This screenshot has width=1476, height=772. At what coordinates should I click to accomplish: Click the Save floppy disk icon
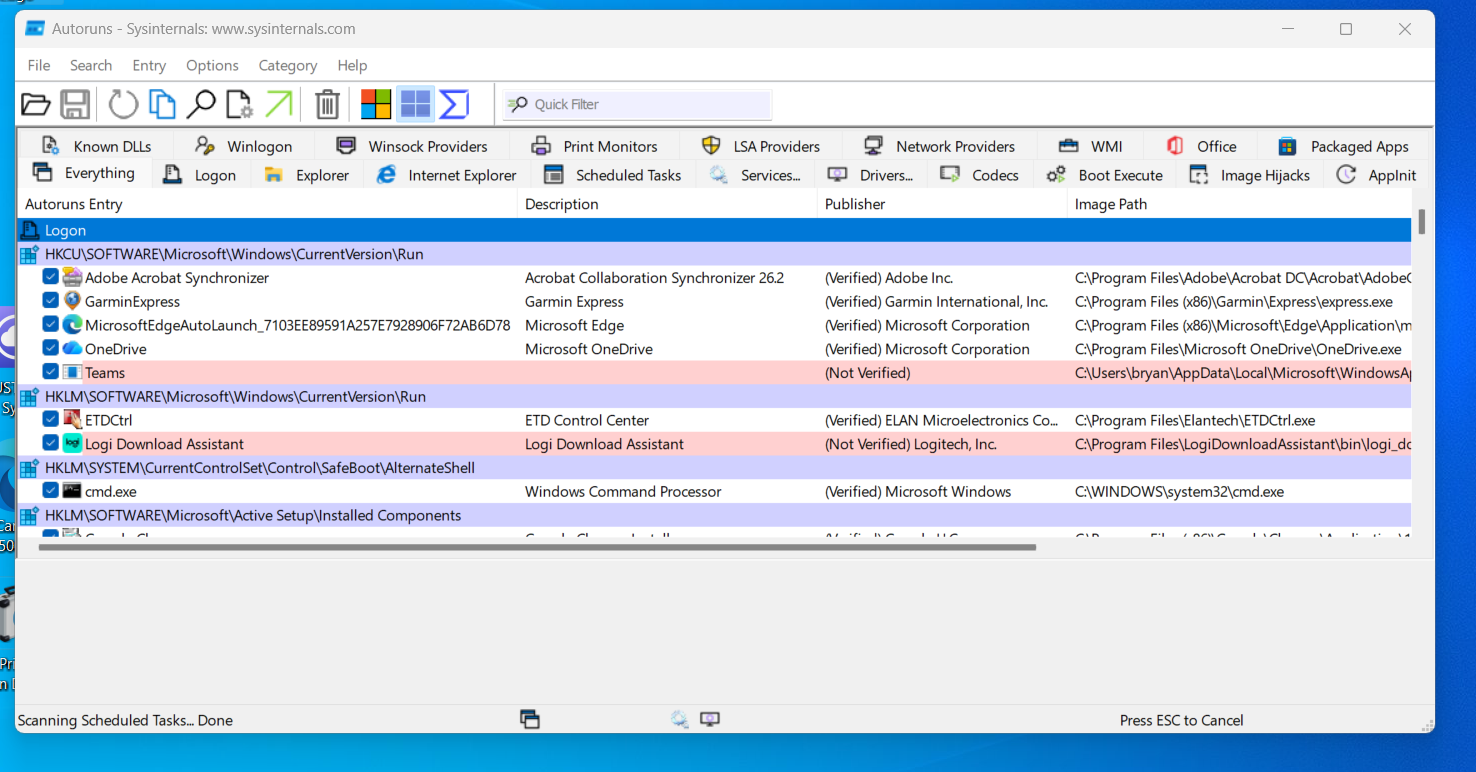[x=75, y=104]
